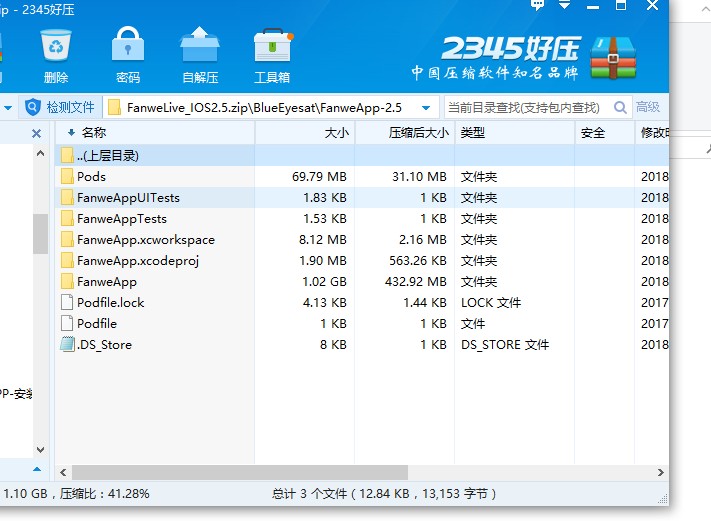The width and height of the screenshot is (711, 521).
Task: Sort by 压缩后大小 column header
Action: (x=404, y=132)
